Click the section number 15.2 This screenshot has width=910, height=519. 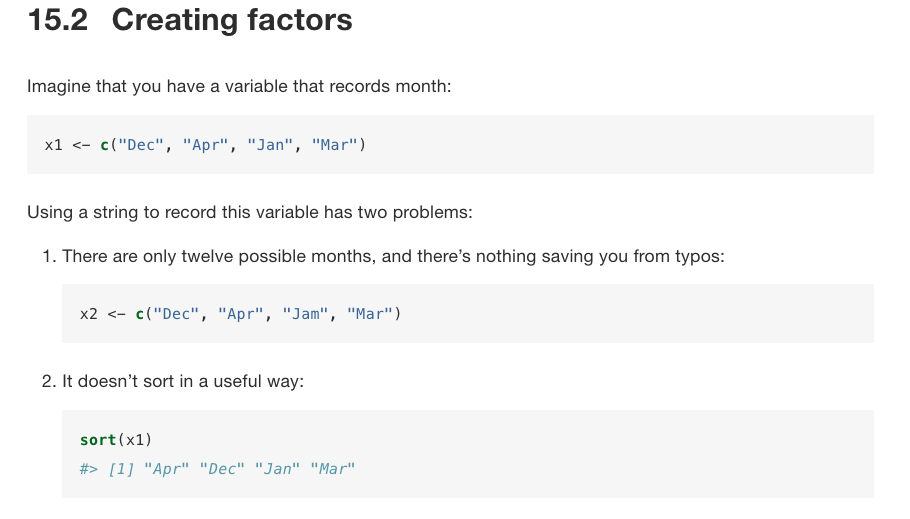[58, 20]
